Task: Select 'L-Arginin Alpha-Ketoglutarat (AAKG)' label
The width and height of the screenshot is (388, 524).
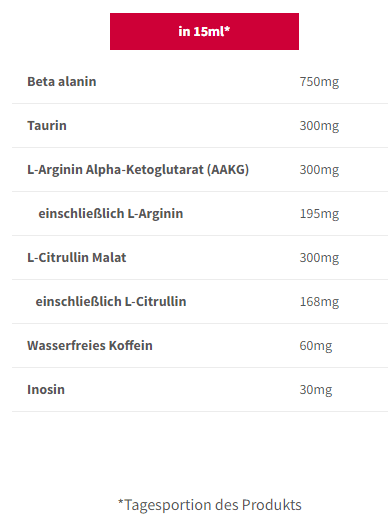Action: (138, 170)
